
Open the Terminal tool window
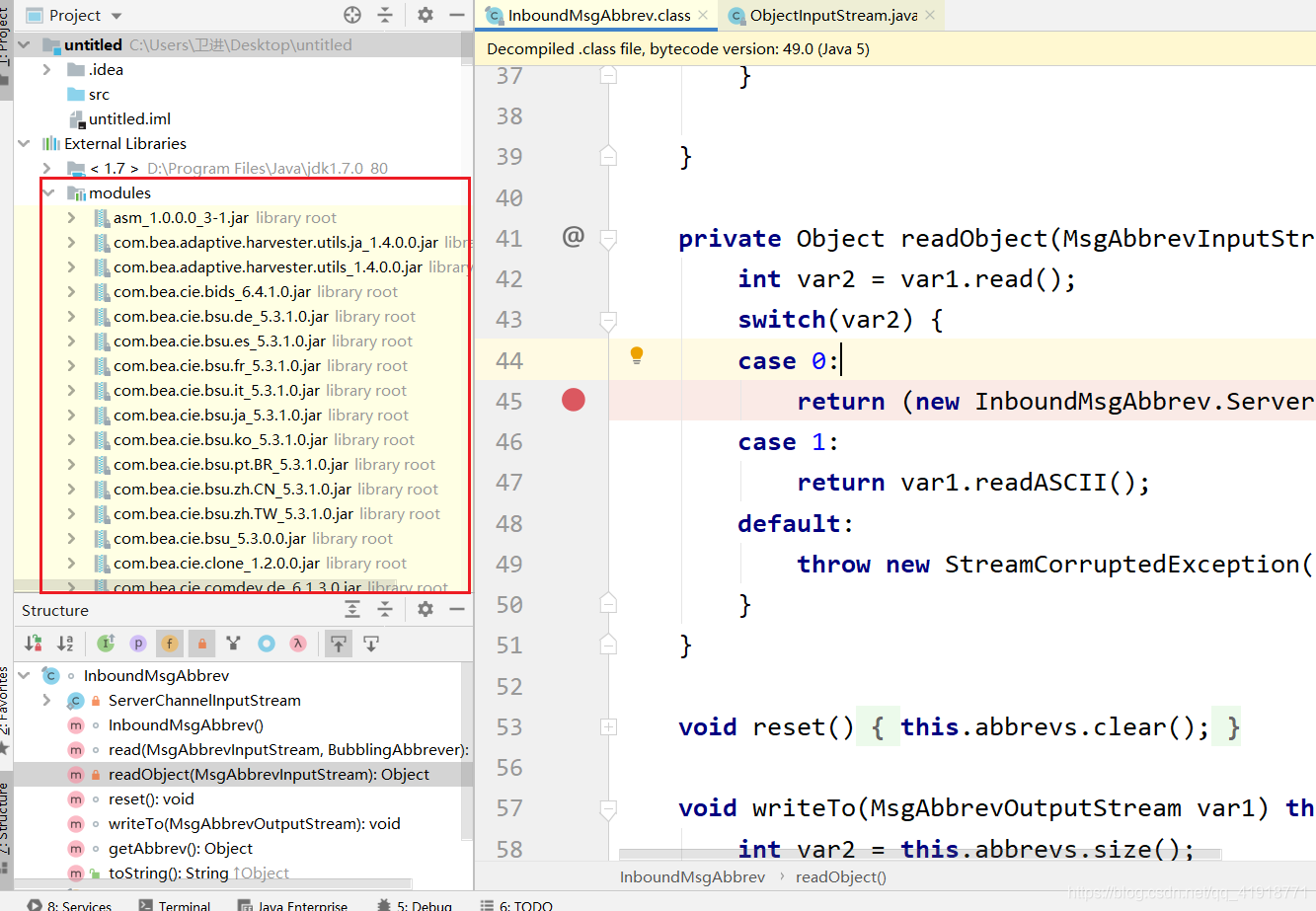175,904
